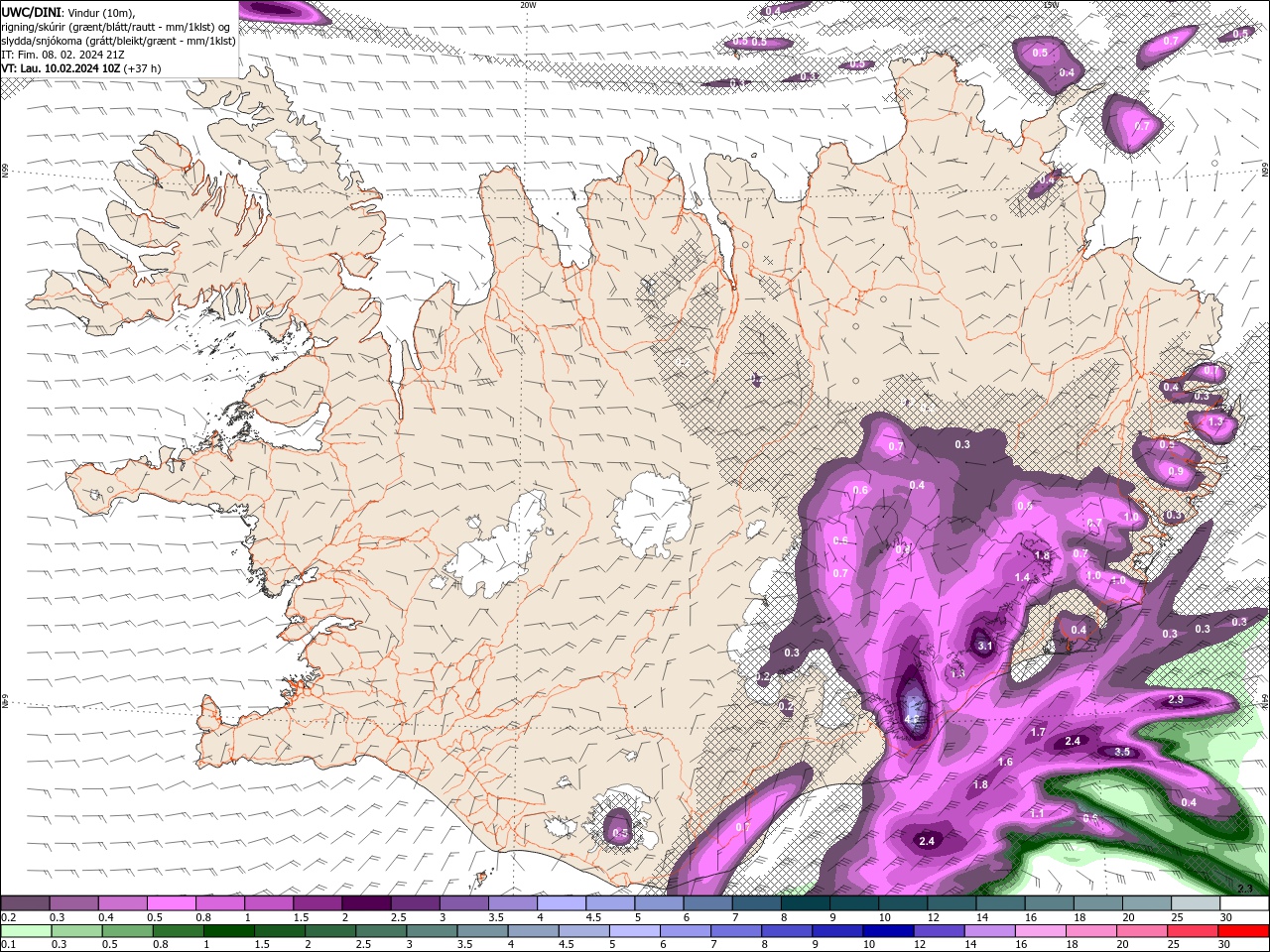Click the upper legend label 4.5

click(x=593, y=917)
